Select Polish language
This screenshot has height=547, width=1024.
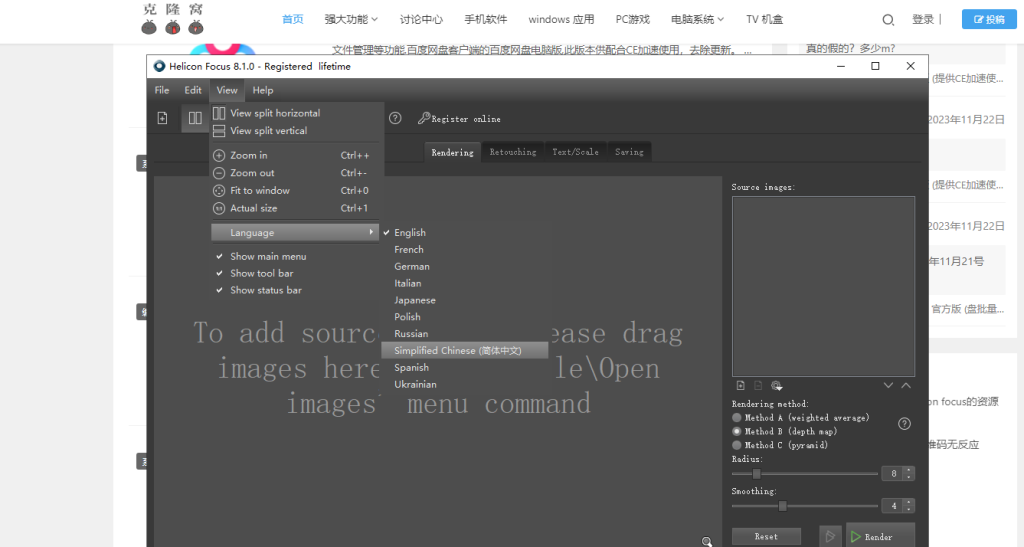[x=465, y=317]
